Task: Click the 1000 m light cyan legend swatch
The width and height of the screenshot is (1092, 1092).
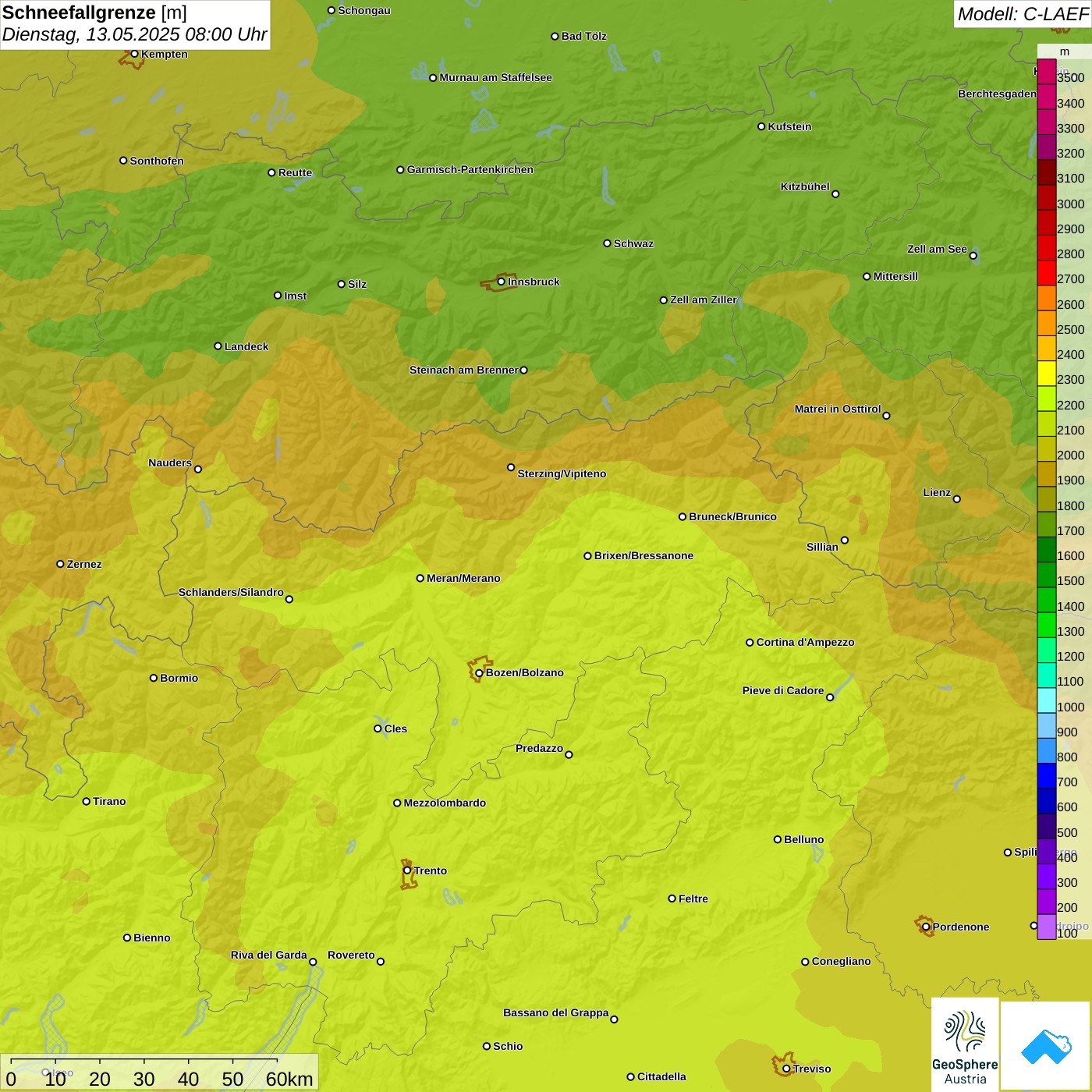Action: (x=1046, y=700)
